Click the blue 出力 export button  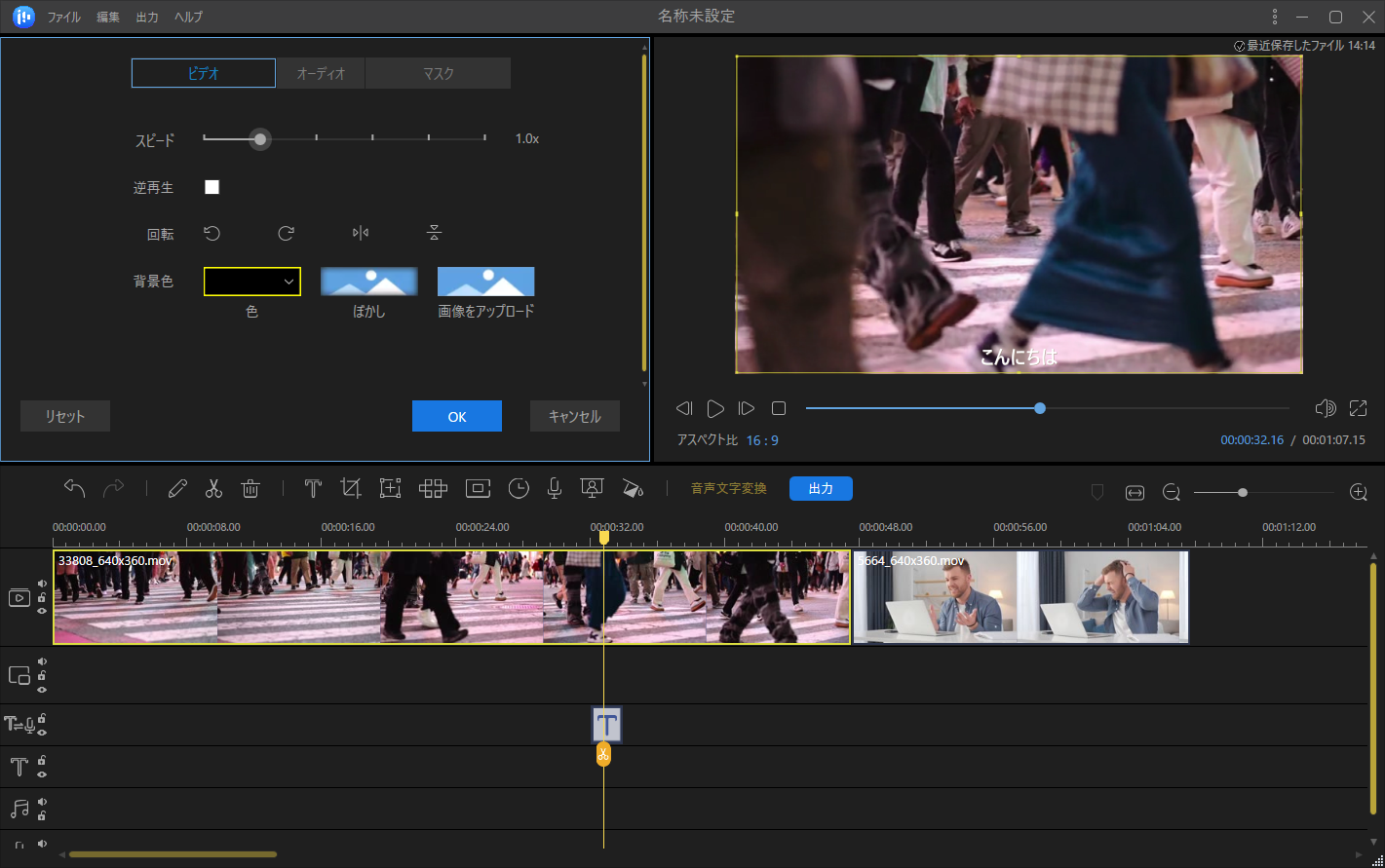pyautogui.click(x=821, y=489)
